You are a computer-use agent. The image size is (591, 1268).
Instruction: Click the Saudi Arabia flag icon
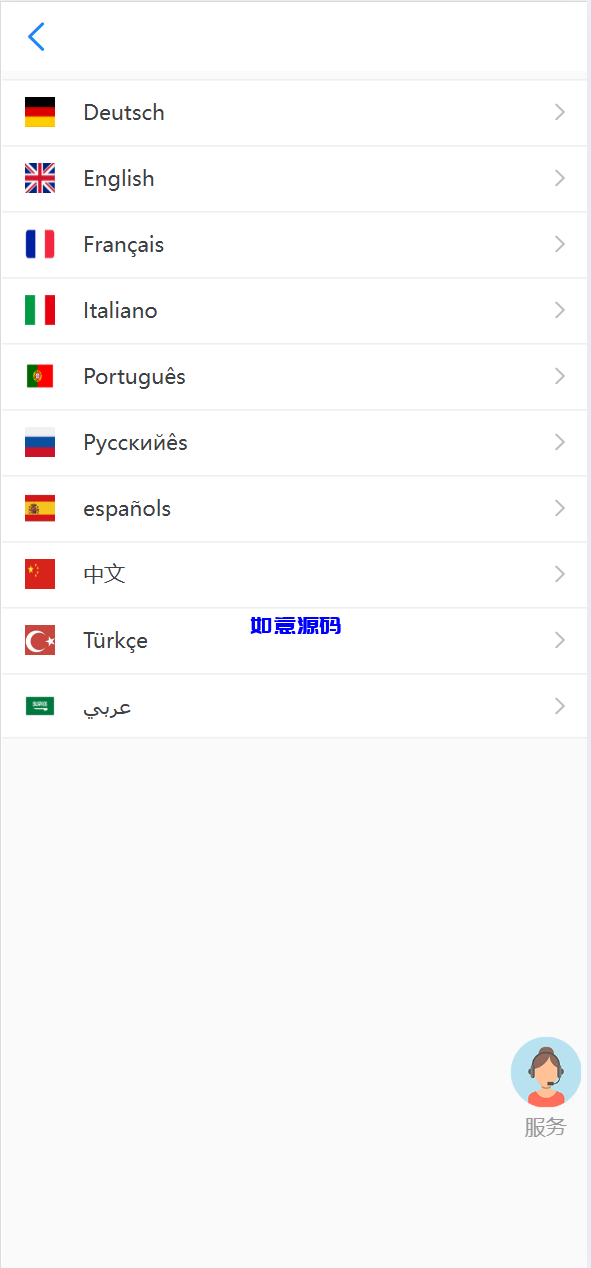pyautogui.click(x=40, y=706)
